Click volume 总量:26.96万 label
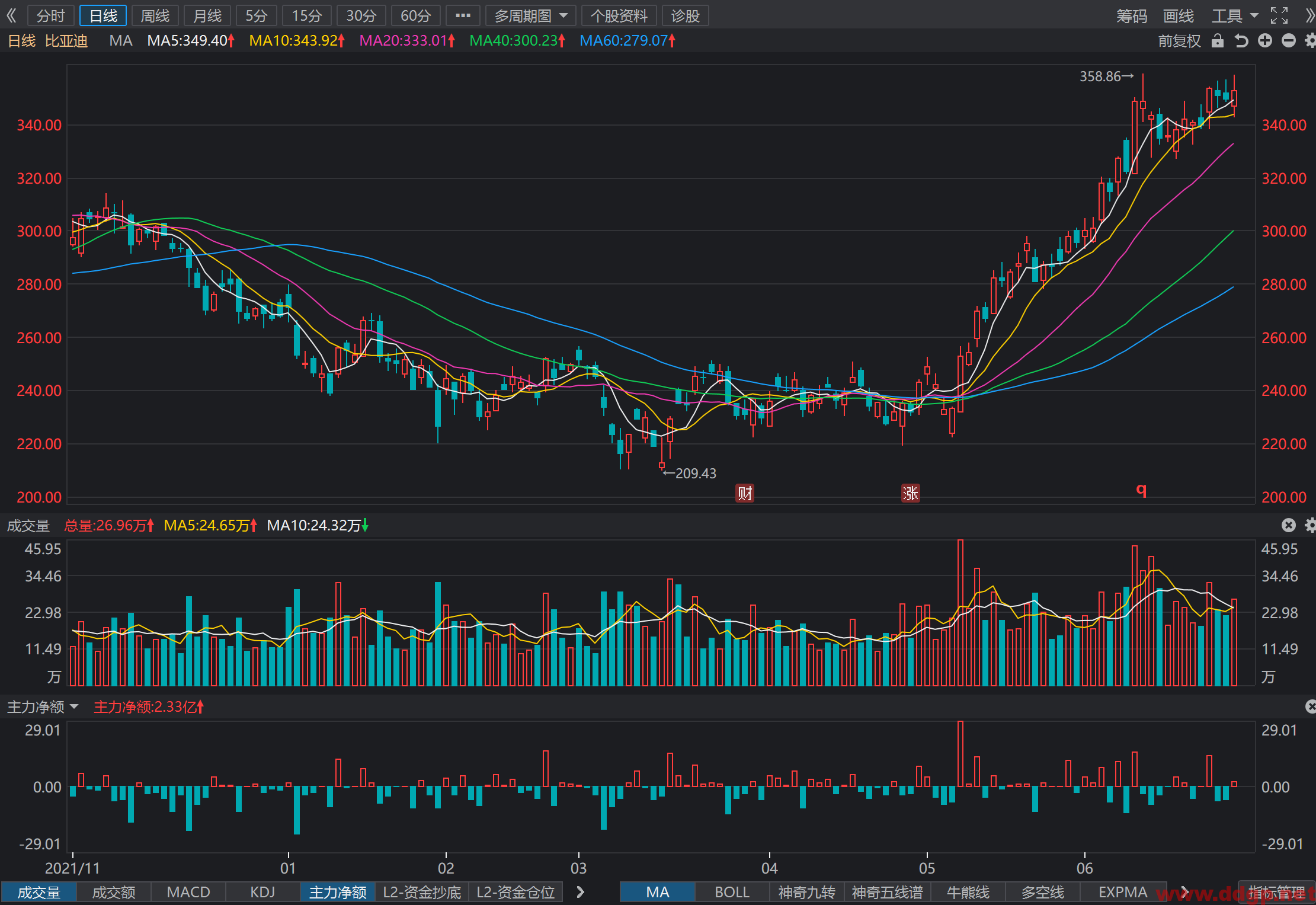The image size is (1316, 905). point(109,525)
